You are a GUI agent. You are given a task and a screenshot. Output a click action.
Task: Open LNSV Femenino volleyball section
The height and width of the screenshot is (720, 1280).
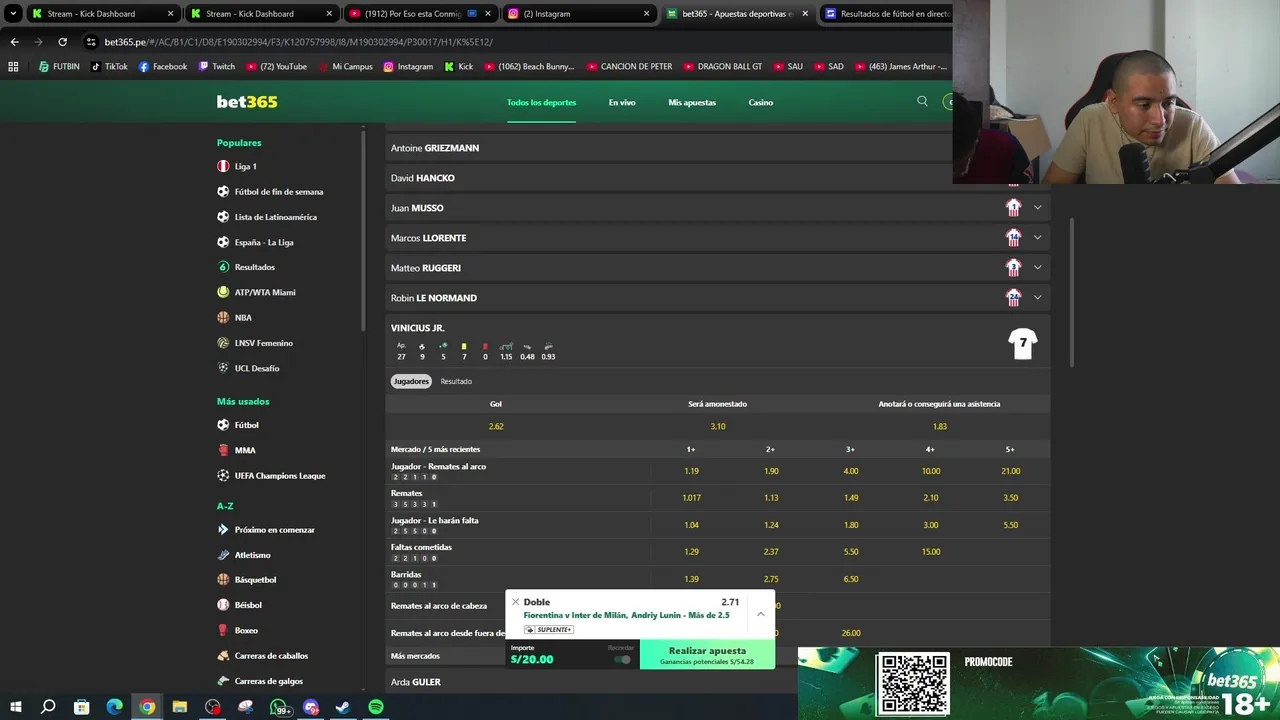tap(263, 343)
